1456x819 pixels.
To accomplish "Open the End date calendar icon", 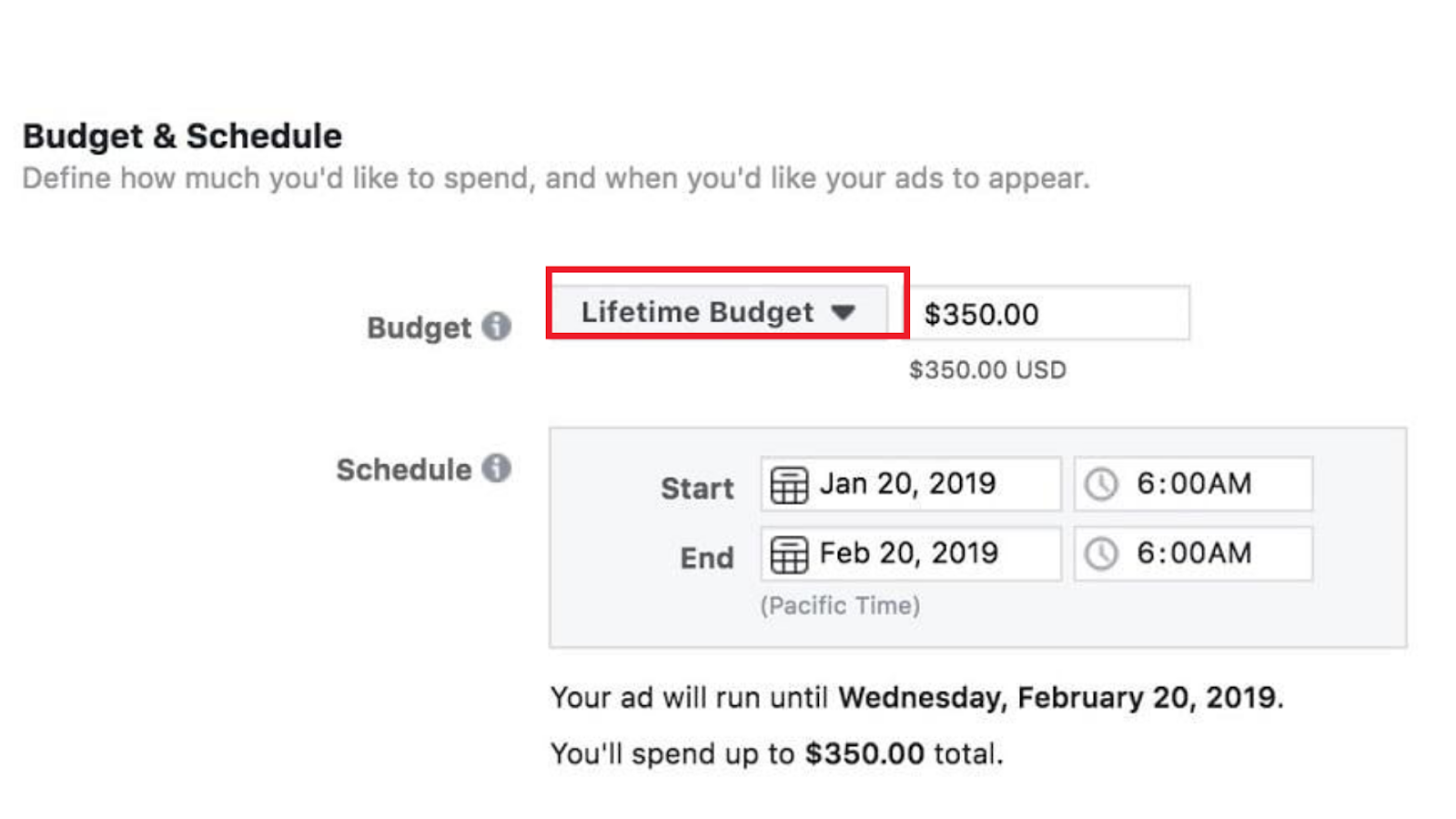I will click(x=791, y=553).
